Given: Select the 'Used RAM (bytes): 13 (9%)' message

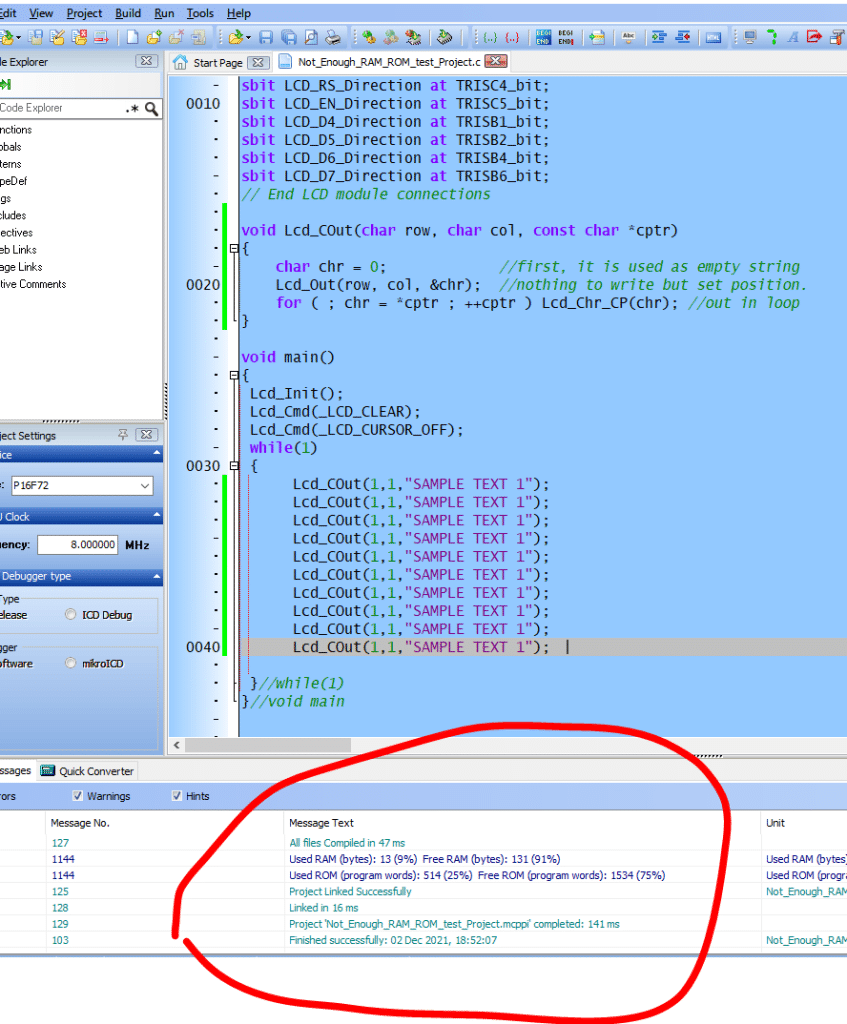Looking at the screenshot, I should tap(424, 859).
